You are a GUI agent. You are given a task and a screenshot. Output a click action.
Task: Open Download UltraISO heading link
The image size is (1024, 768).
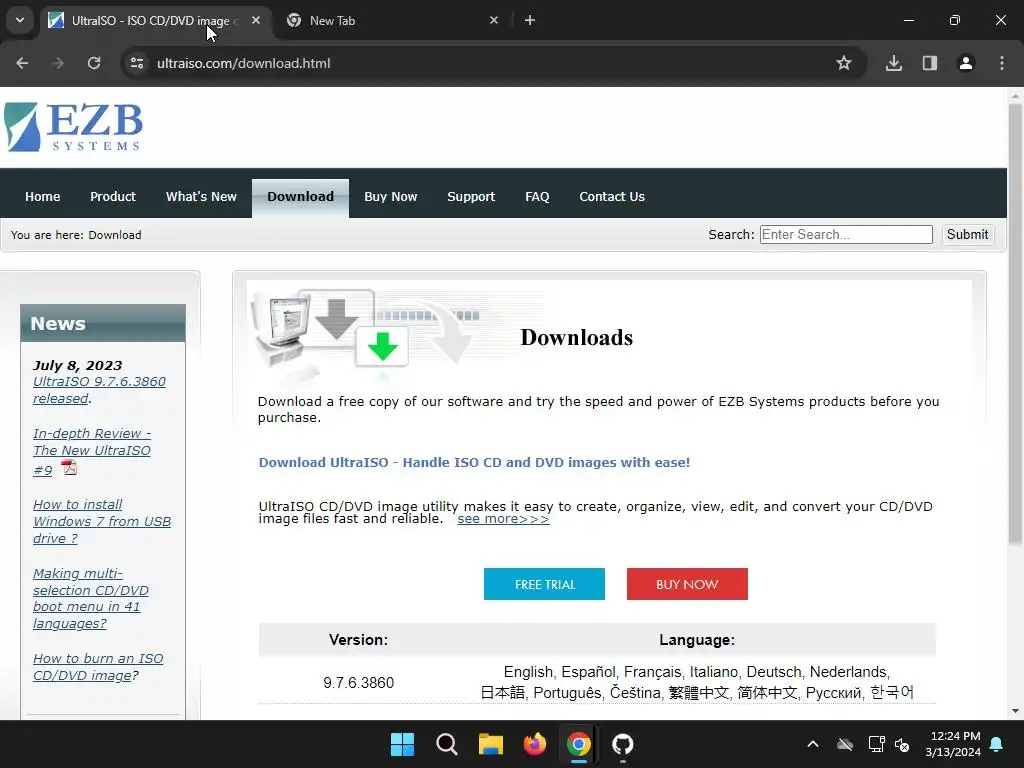(x=474, y=462)
